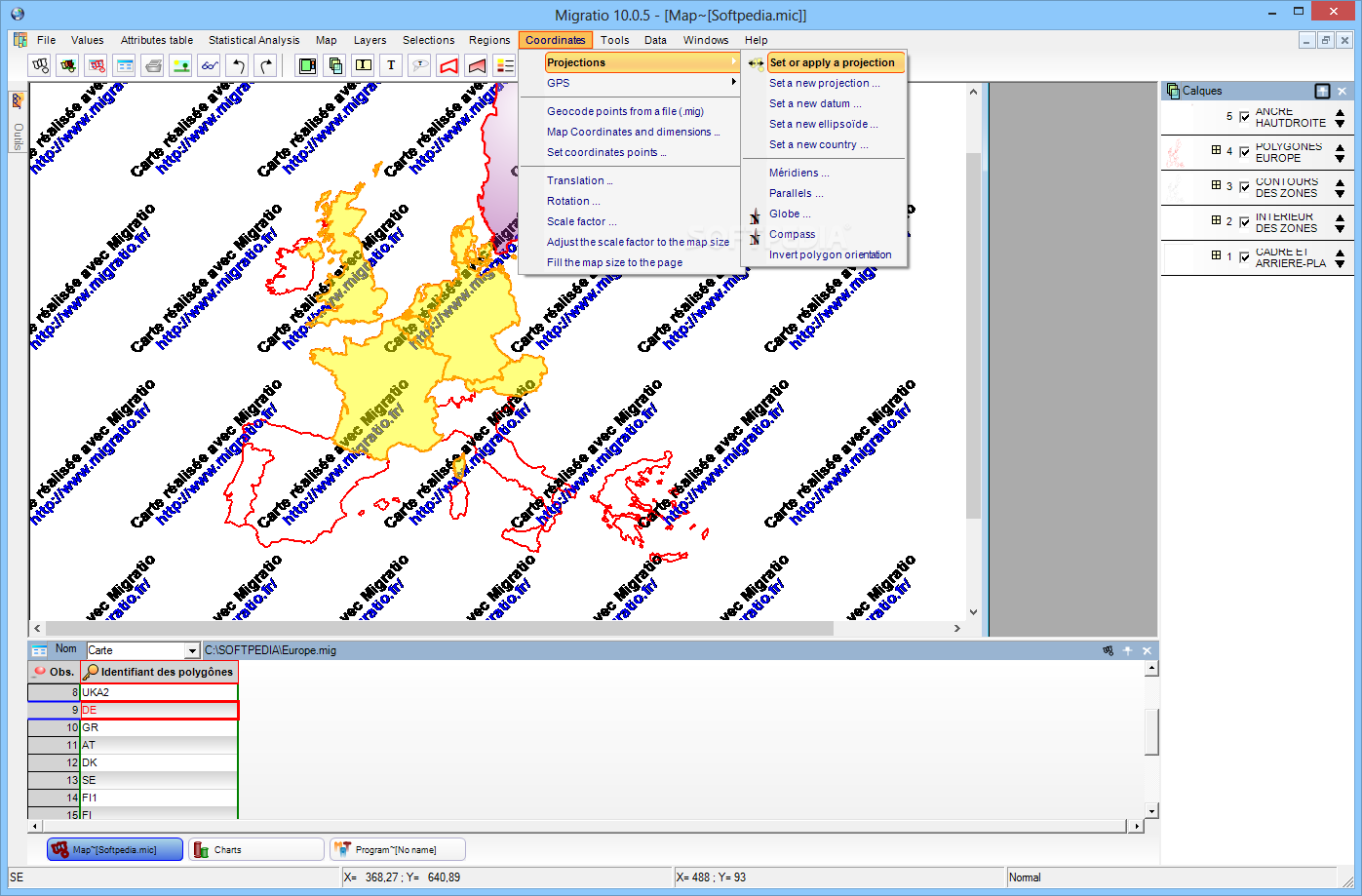Open the attributes table toolbar icon
The width and height of the screenshot is (1362, 896).
tap(125, 65)
